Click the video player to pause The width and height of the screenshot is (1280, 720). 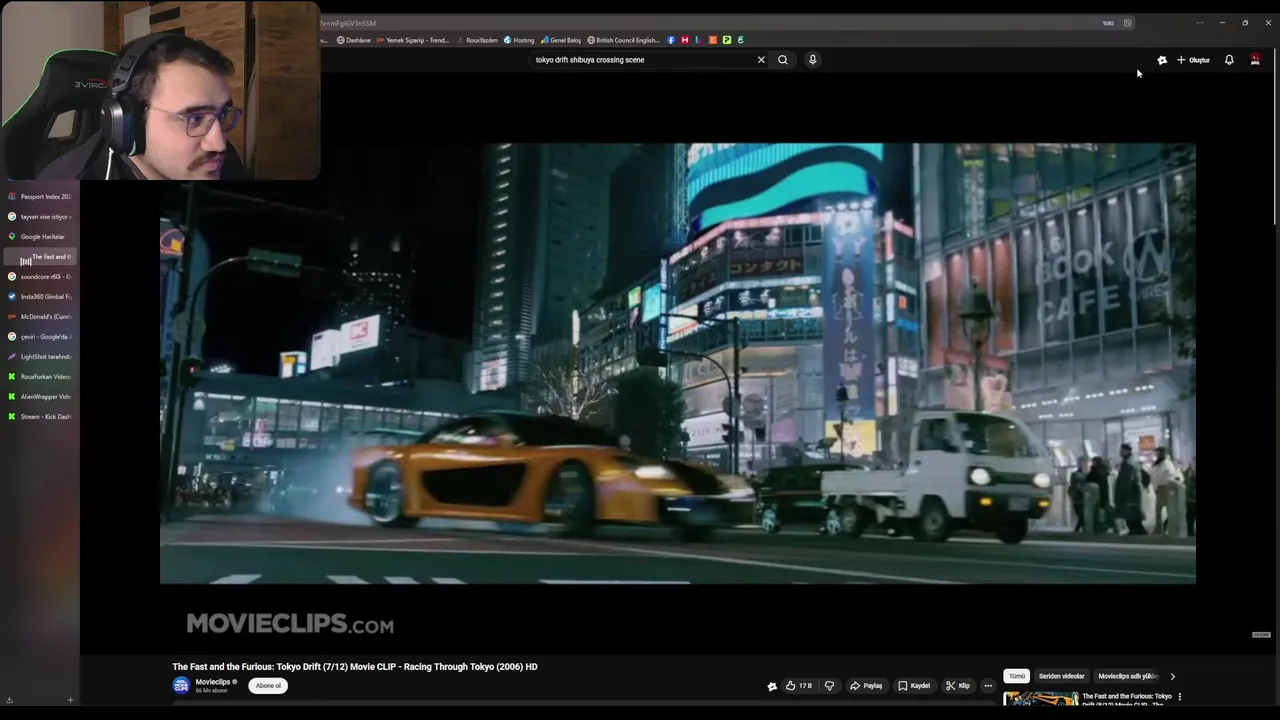[x=678, y=363]
